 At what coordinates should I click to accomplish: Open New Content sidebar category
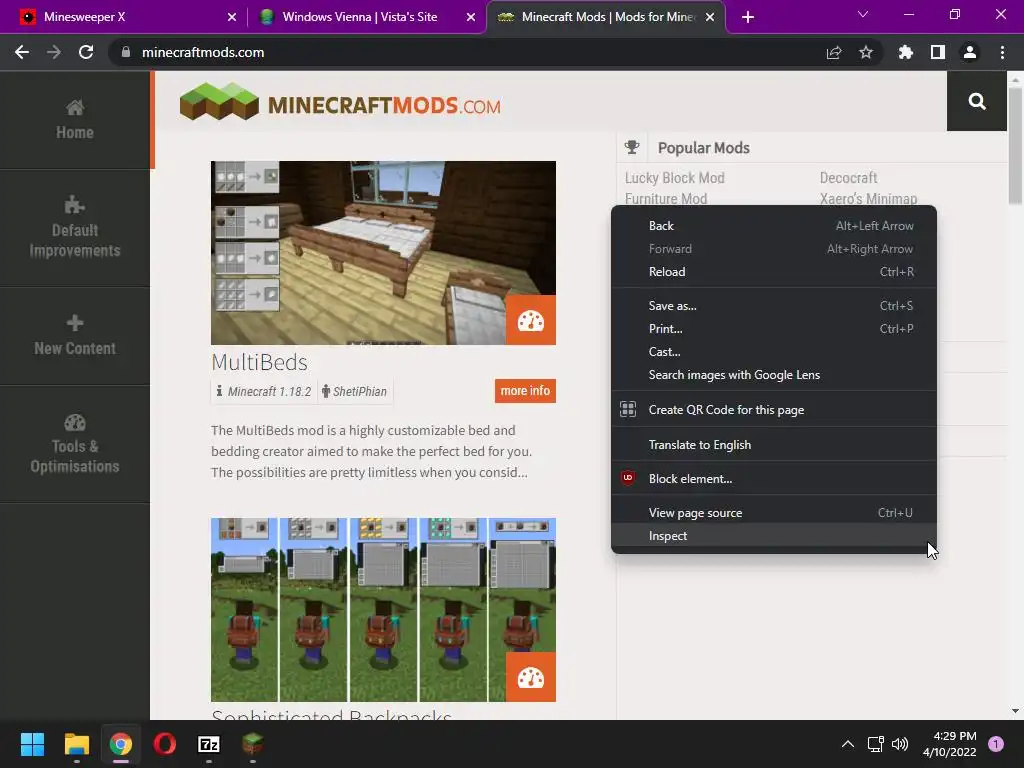[x=74, y=336]
